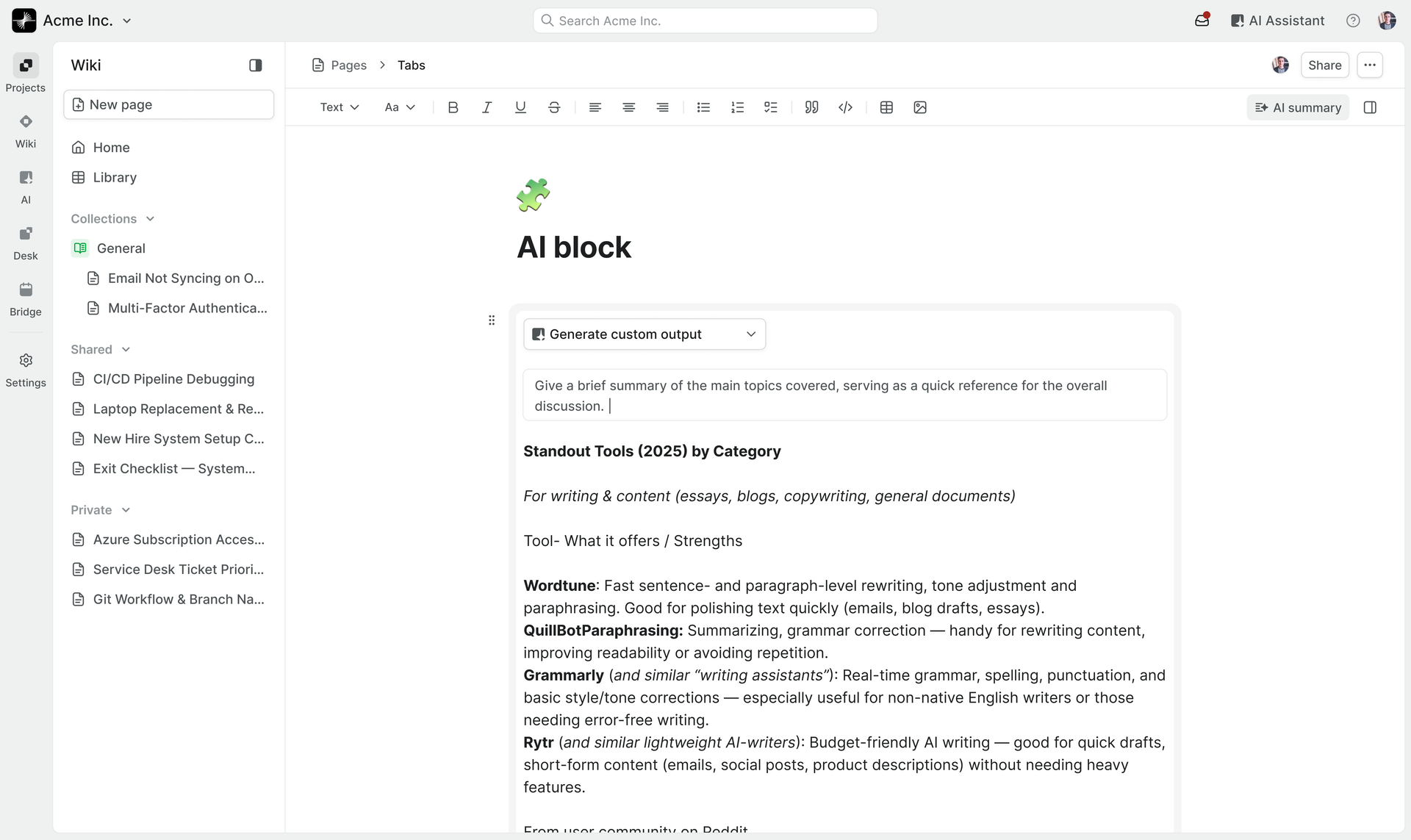The image size is (1411, 840).
Task: Apply italic formatting
Action: coord(487,107)
